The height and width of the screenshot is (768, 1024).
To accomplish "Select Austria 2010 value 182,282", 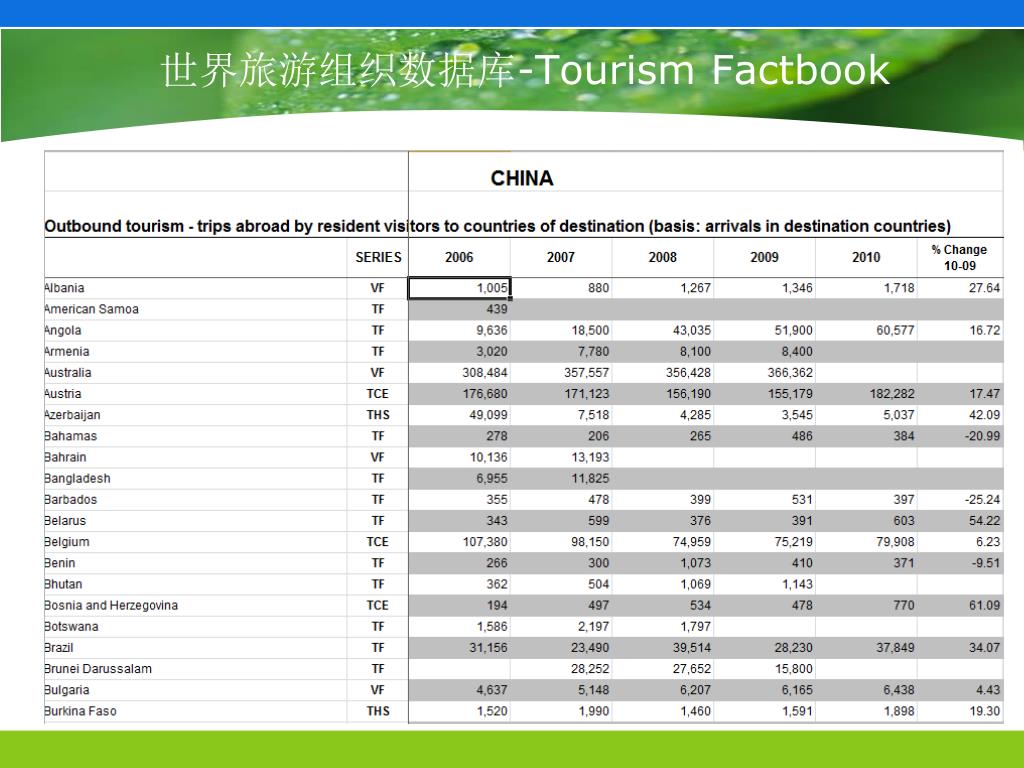I will click(892, 394).
